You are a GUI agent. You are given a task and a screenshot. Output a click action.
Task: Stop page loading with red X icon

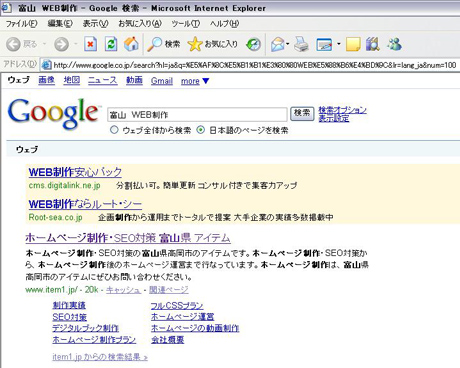pos(90,44)
